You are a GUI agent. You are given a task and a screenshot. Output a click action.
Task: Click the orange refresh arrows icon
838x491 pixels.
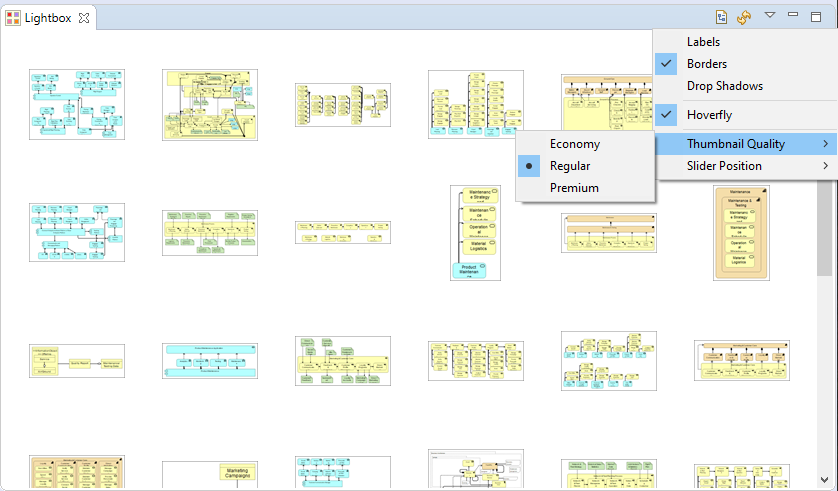744,17
